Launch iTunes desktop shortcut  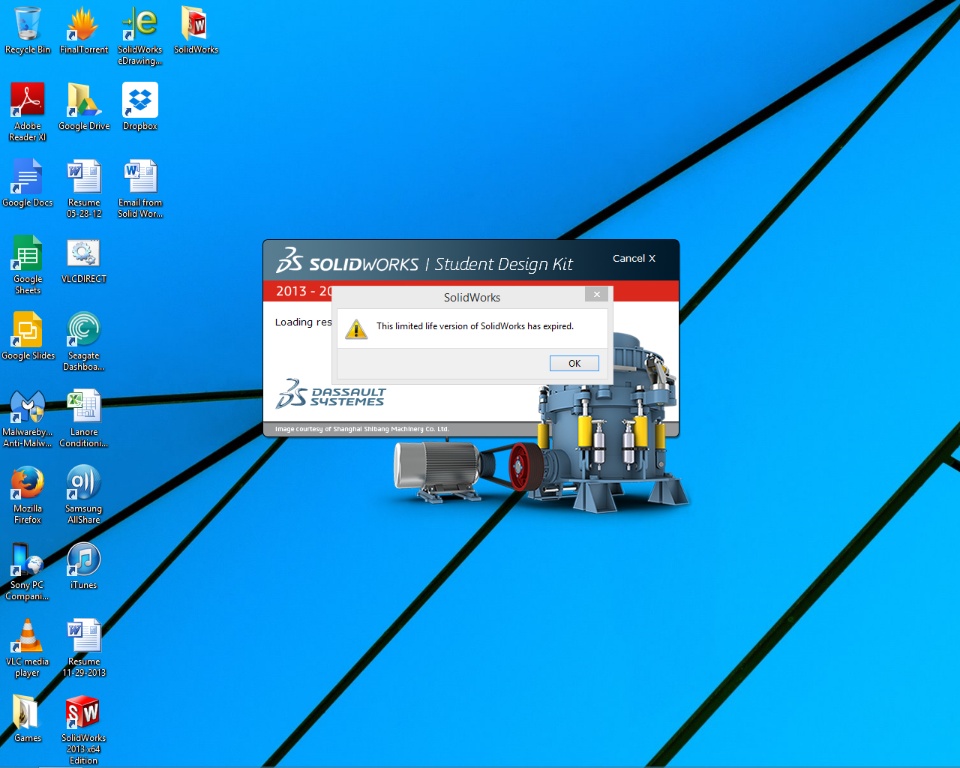tap(84, 566)
